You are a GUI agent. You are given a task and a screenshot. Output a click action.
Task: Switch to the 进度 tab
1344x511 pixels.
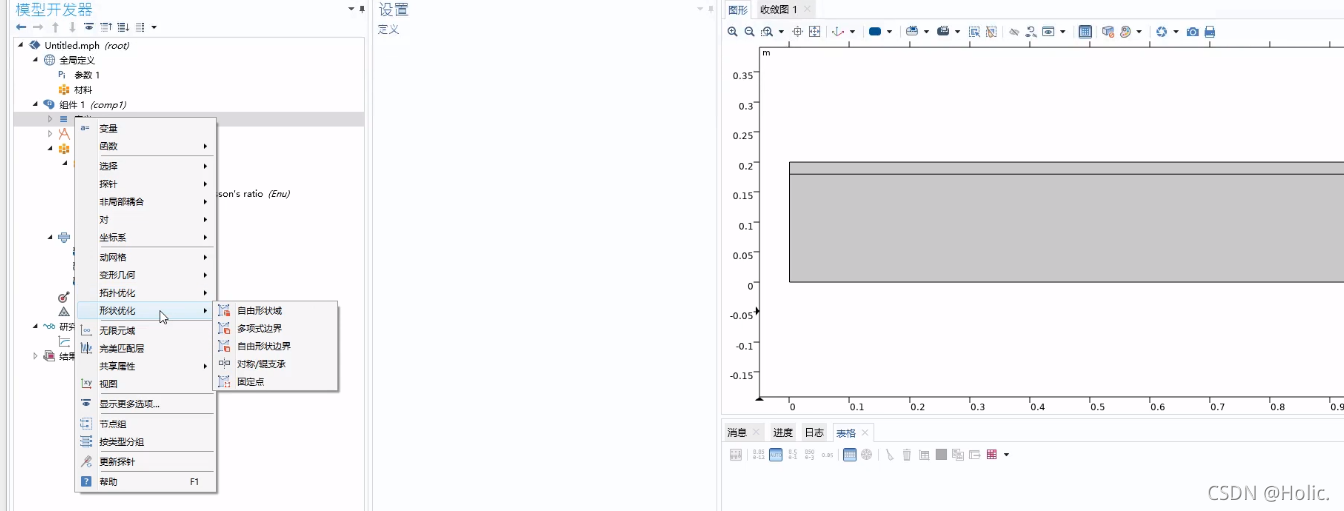[x=783, y=433]
